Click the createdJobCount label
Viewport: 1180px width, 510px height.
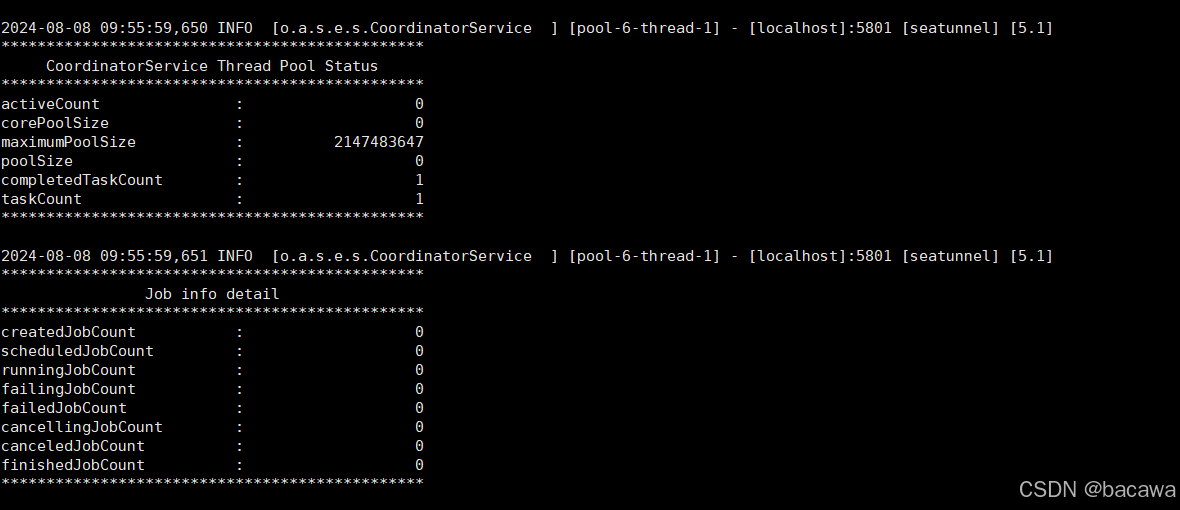coord(68,332)
